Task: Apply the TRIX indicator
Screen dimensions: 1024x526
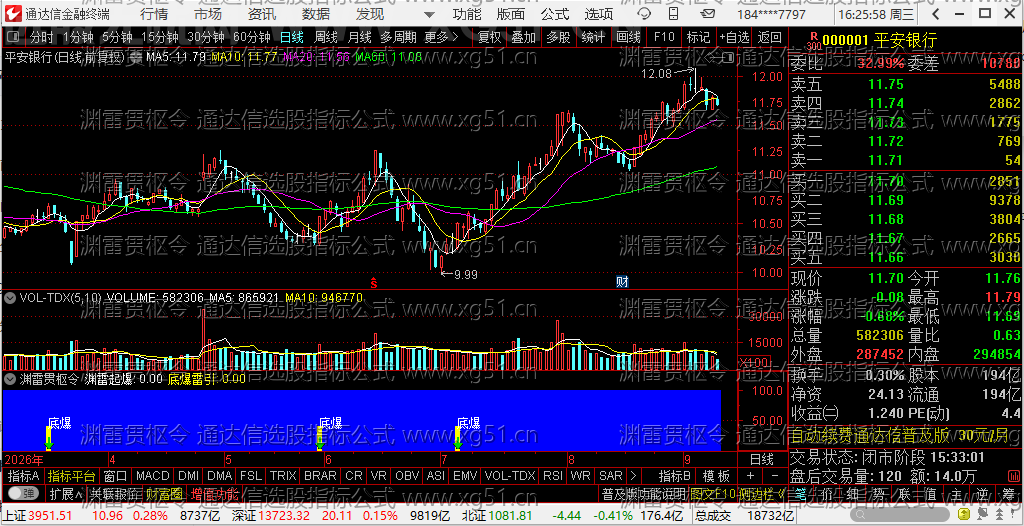Action: tap(283, 475)
